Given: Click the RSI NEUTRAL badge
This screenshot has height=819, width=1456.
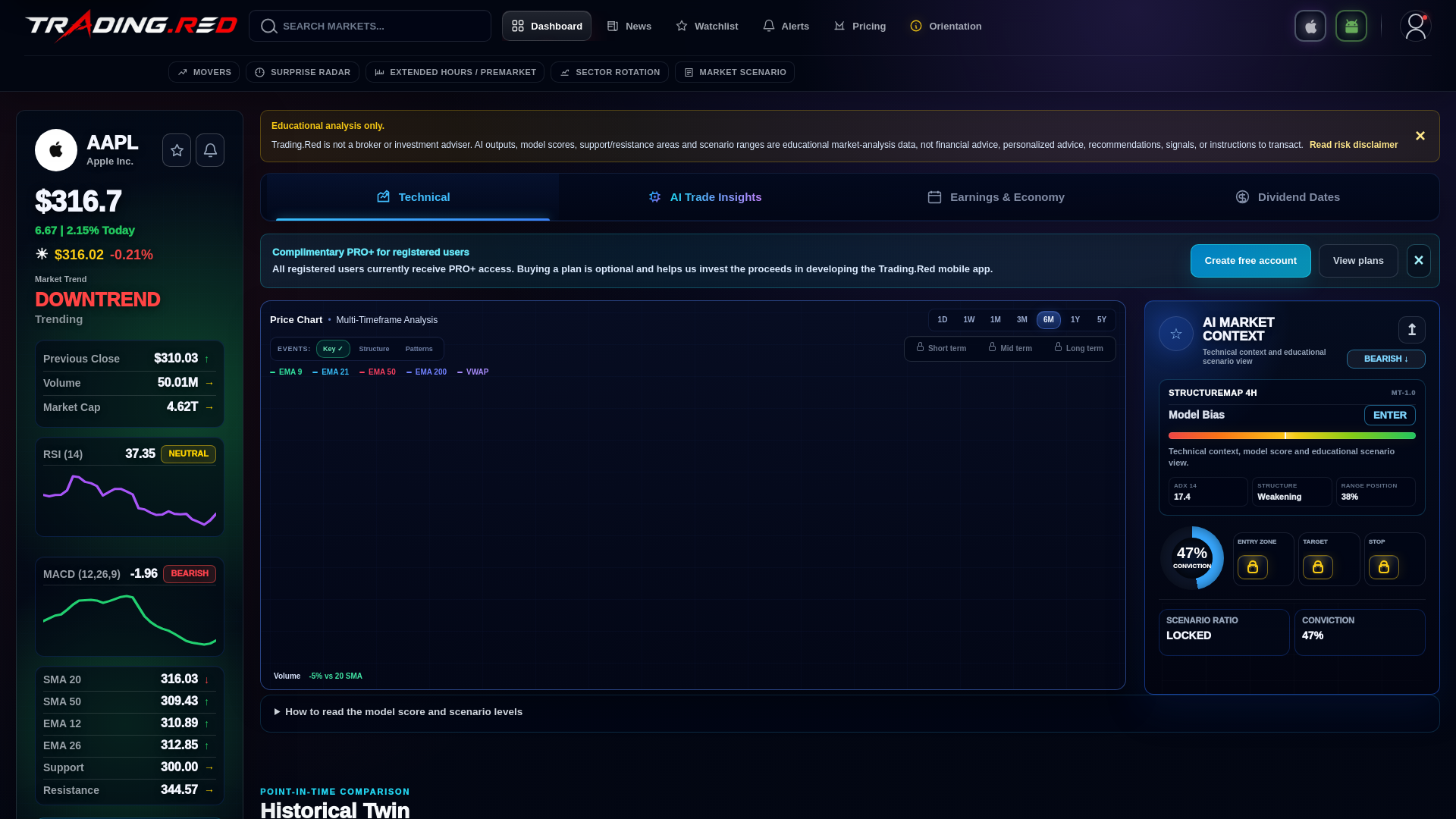Looking at the screenshot, I should pyautogui.click(x=188, y=454).
